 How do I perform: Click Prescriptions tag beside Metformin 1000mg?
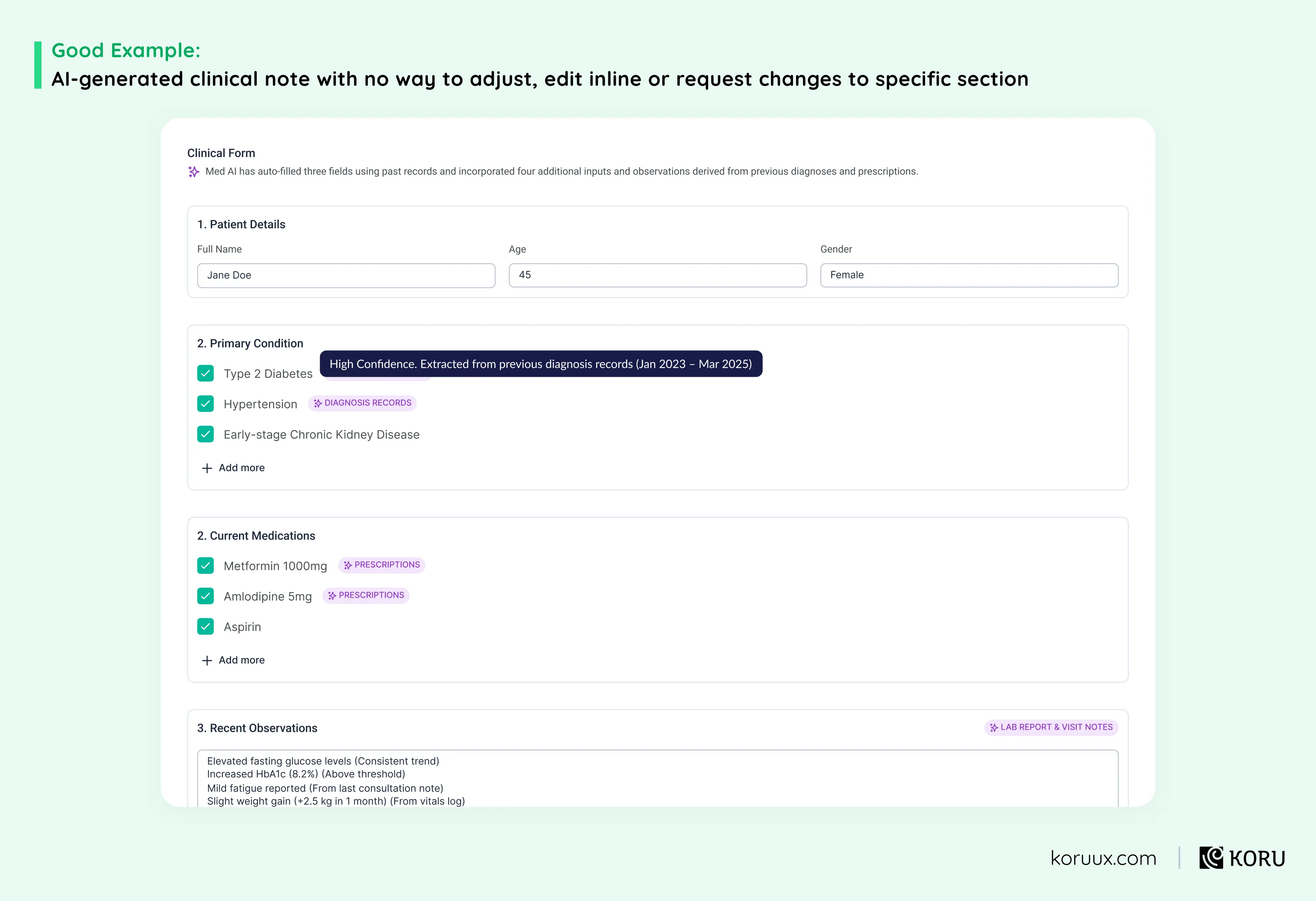[x=382, y=565]
